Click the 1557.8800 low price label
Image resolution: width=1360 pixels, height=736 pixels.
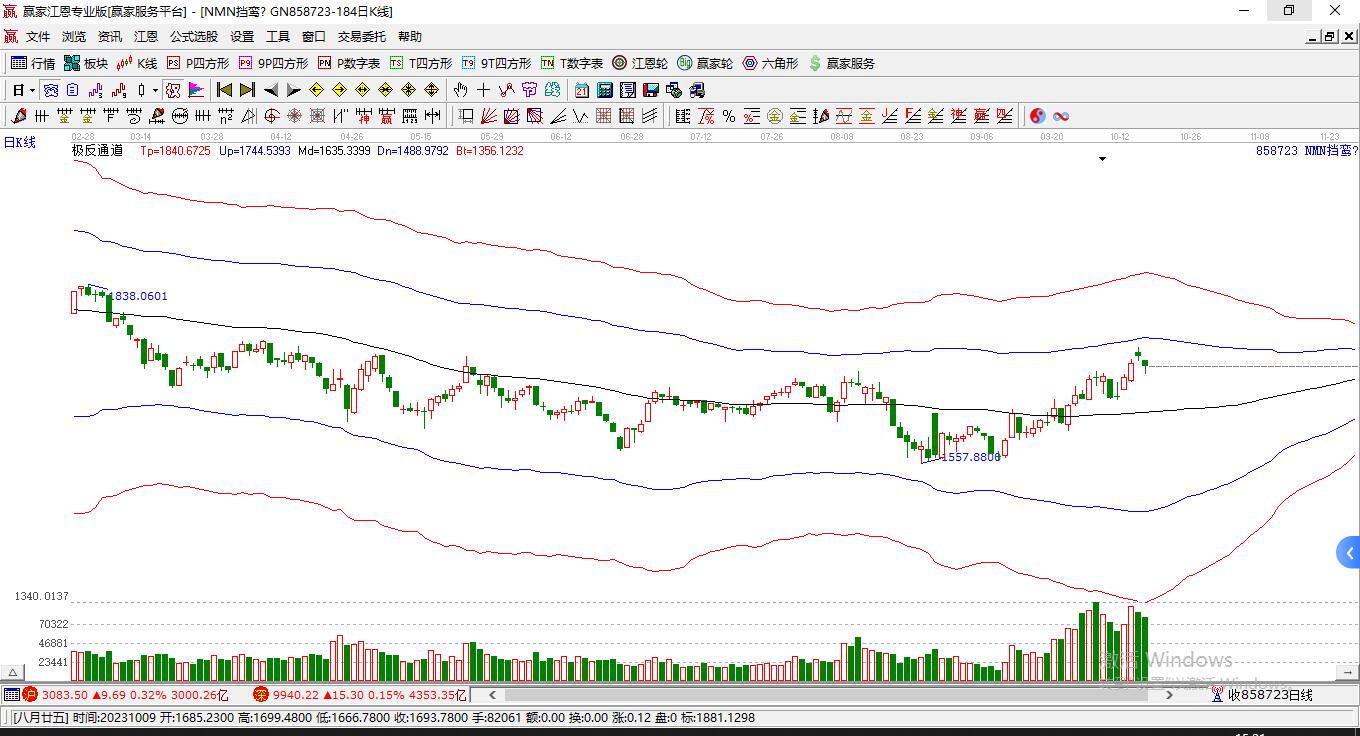click(x=969, y=457)
